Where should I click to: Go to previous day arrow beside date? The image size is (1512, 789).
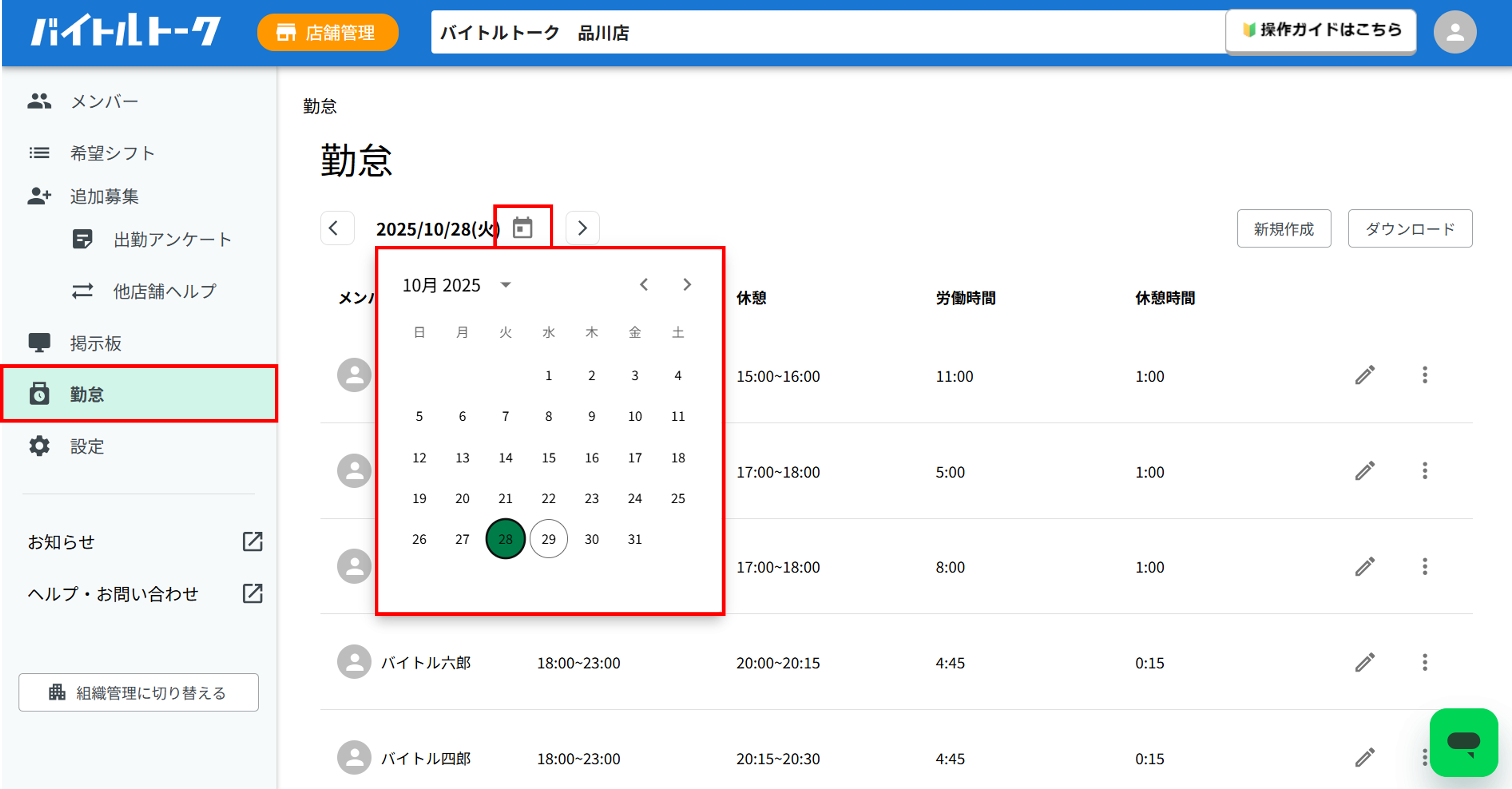[x=337, y=227]
